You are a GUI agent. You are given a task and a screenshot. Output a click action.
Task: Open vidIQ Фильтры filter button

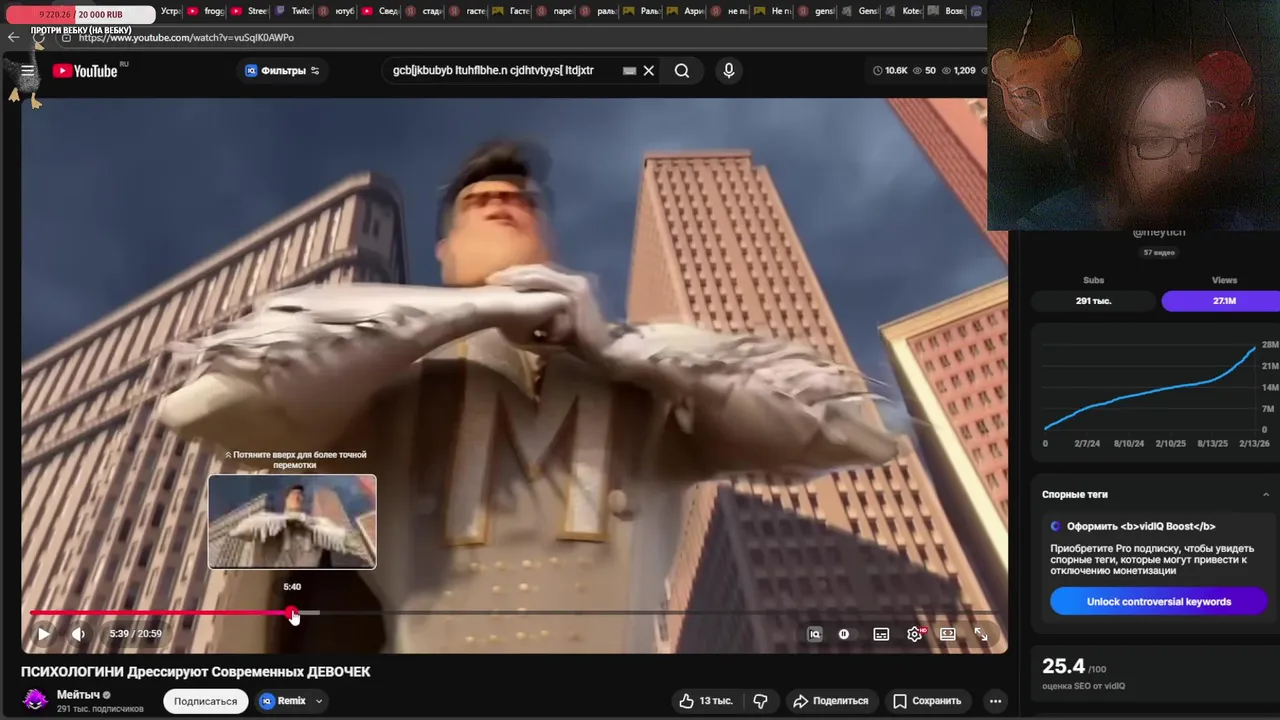(x=282, y=70)
